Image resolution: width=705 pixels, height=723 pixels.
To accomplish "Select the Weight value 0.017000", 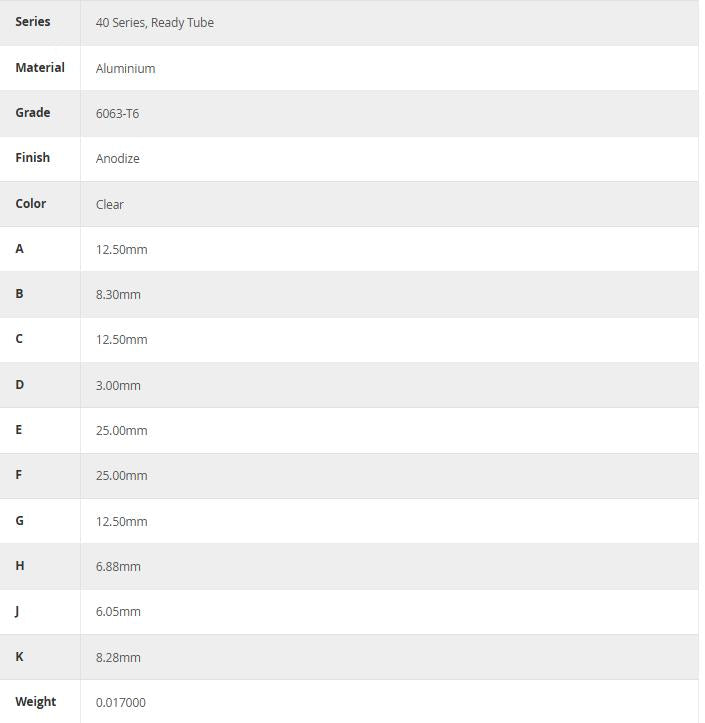I will pos(121,703).
